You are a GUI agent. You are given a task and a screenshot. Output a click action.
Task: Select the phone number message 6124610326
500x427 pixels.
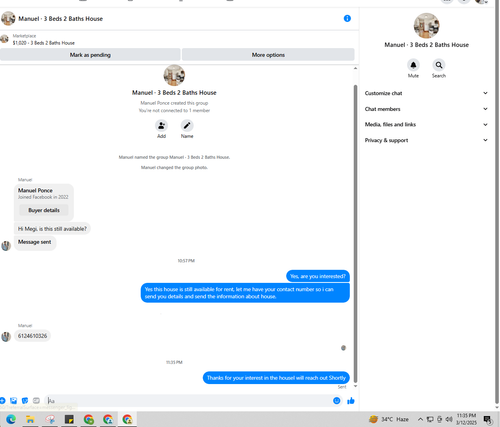(x=32, y=336)
